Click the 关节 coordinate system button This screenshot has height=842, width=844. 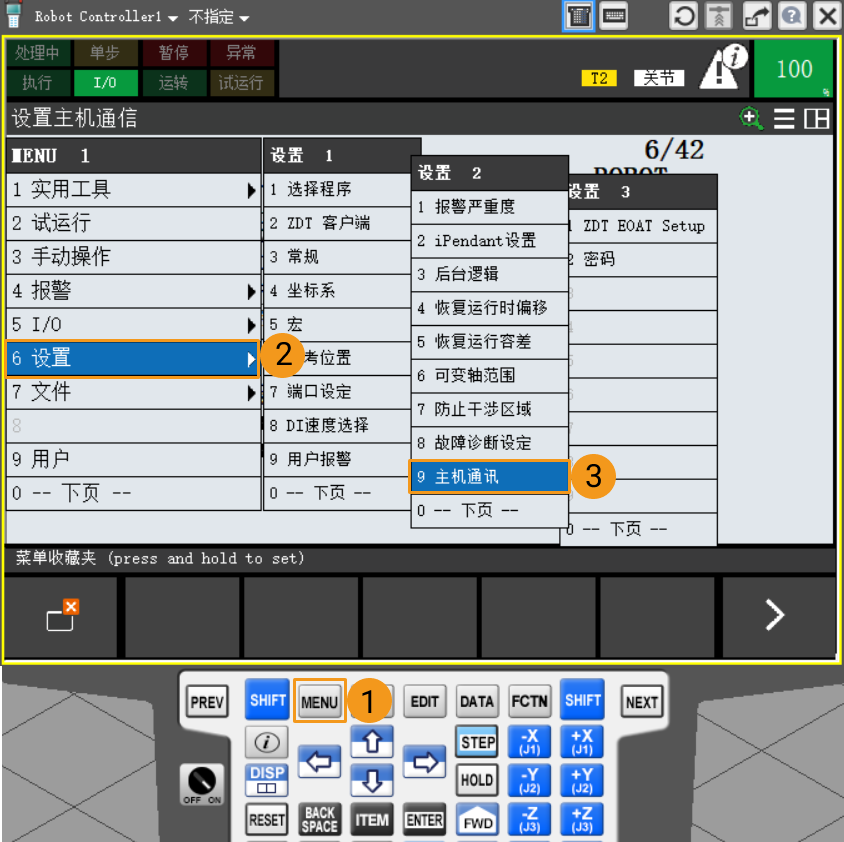coord(659,77)
